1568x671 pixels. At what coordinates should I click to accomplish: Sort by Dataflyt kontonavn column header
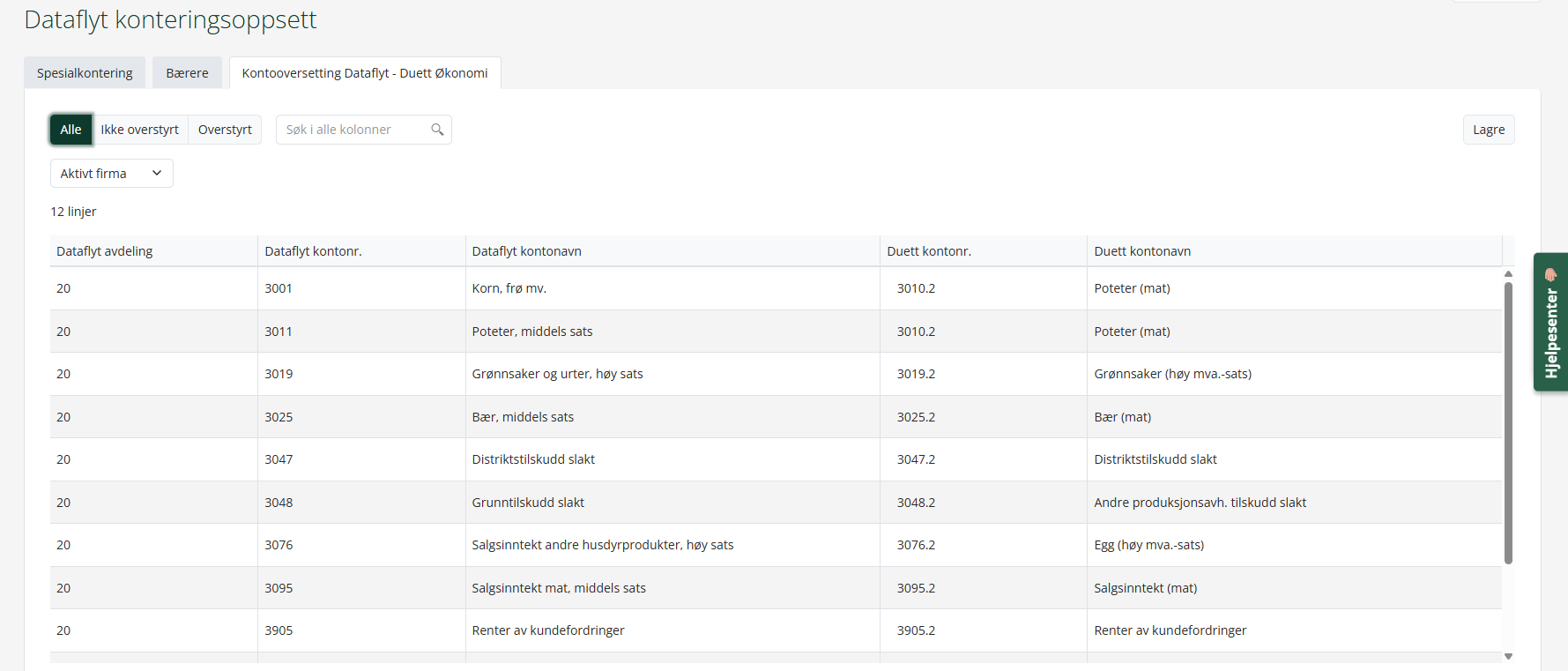coord(673,251)
